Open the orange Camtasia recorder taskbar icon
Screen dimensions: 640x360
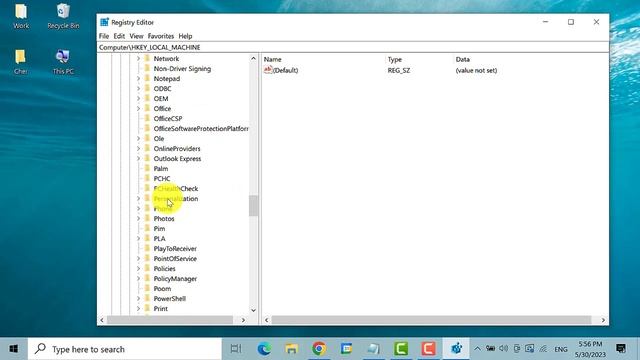[x=428, y=349]
